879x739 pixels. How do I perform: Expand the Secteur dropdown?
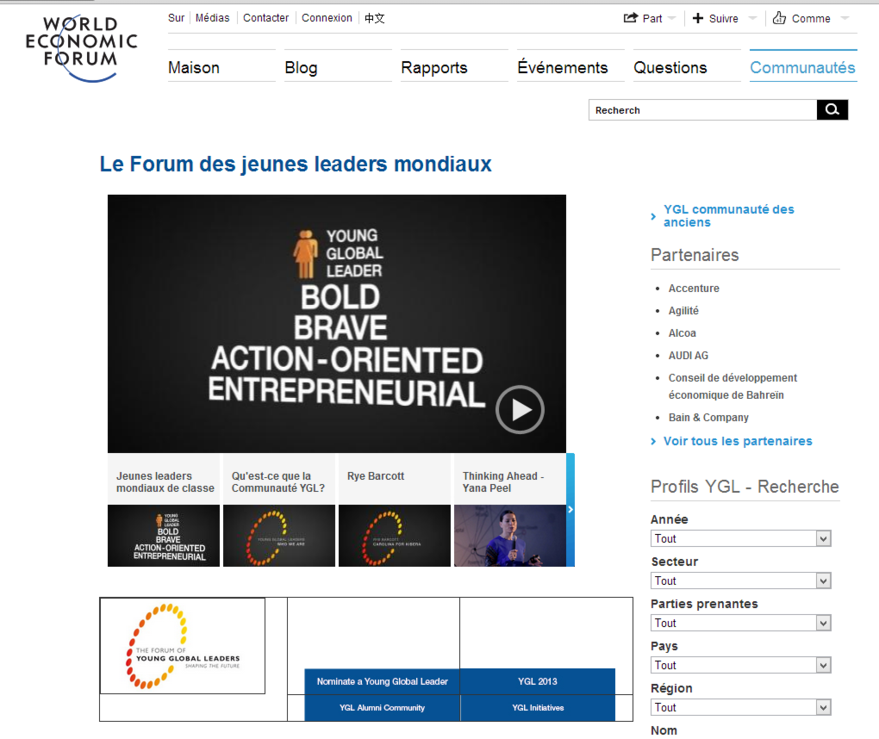(741, 581)
